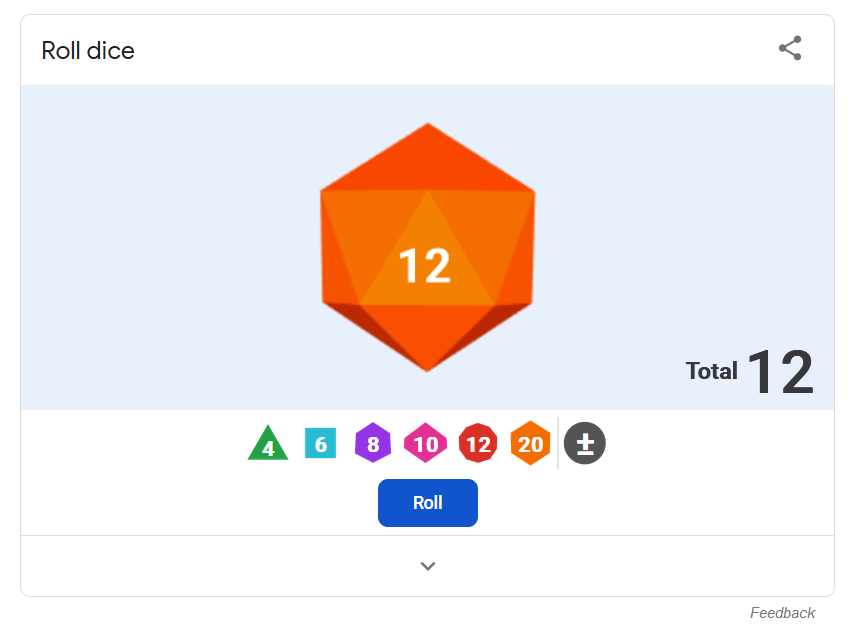Expand the card with the bottom chevron
This screenshot has width=856, height=642.
[x=427, y=566]
